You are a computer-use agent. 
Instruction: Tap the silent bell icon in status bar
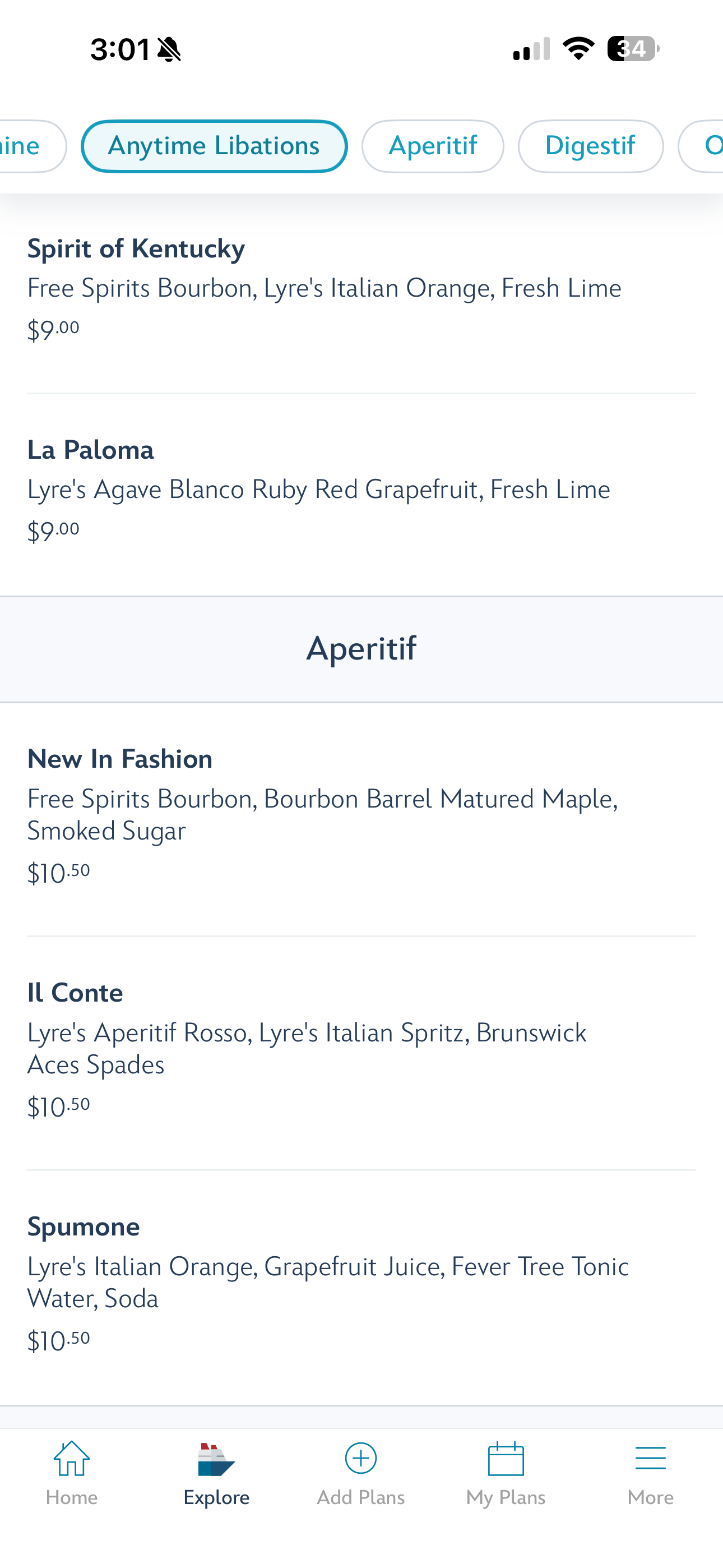point(169,49)
